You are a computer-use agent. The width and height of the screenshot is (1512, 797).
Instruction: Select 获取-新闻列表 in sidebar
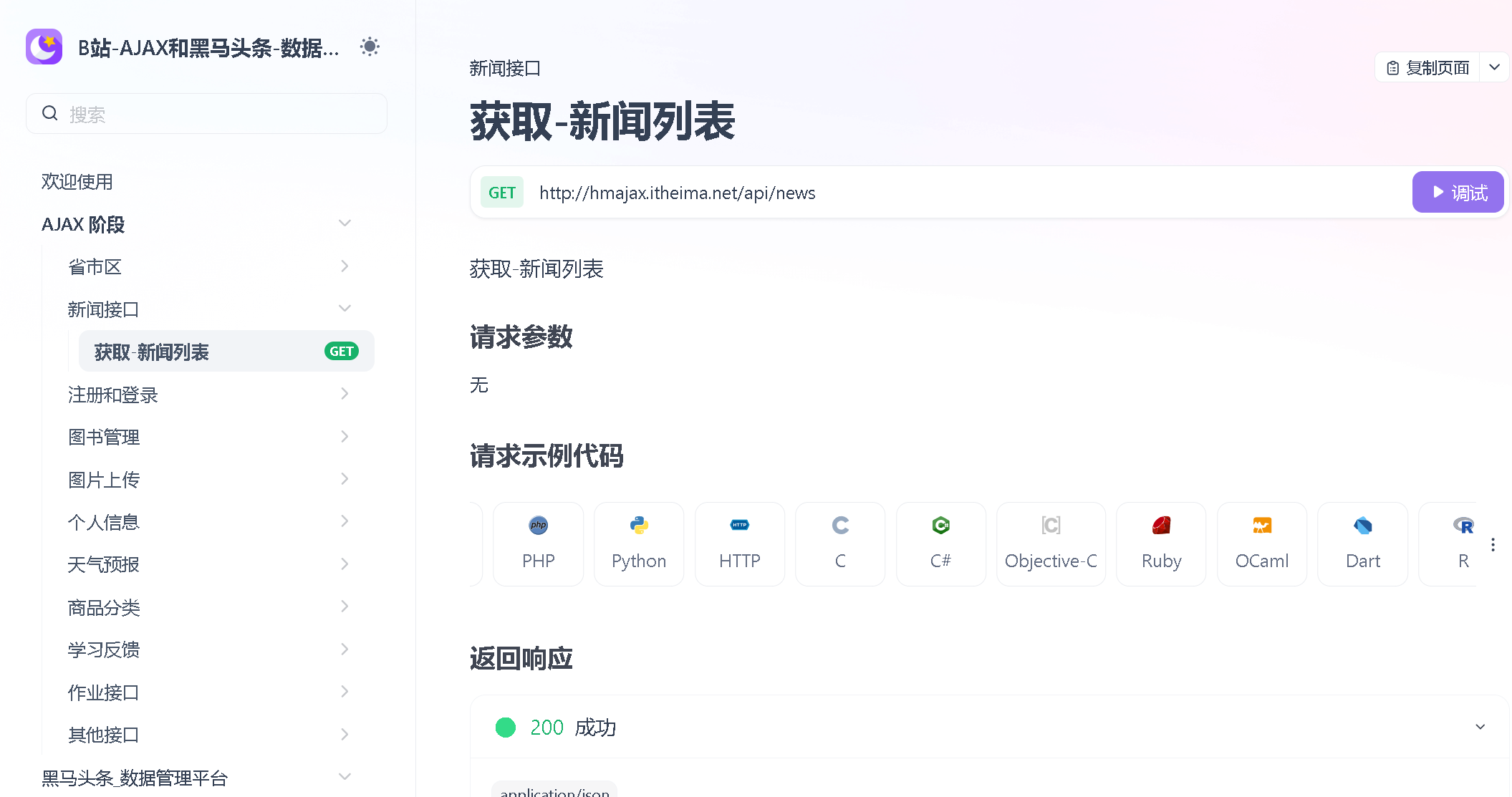coord(226,352)
